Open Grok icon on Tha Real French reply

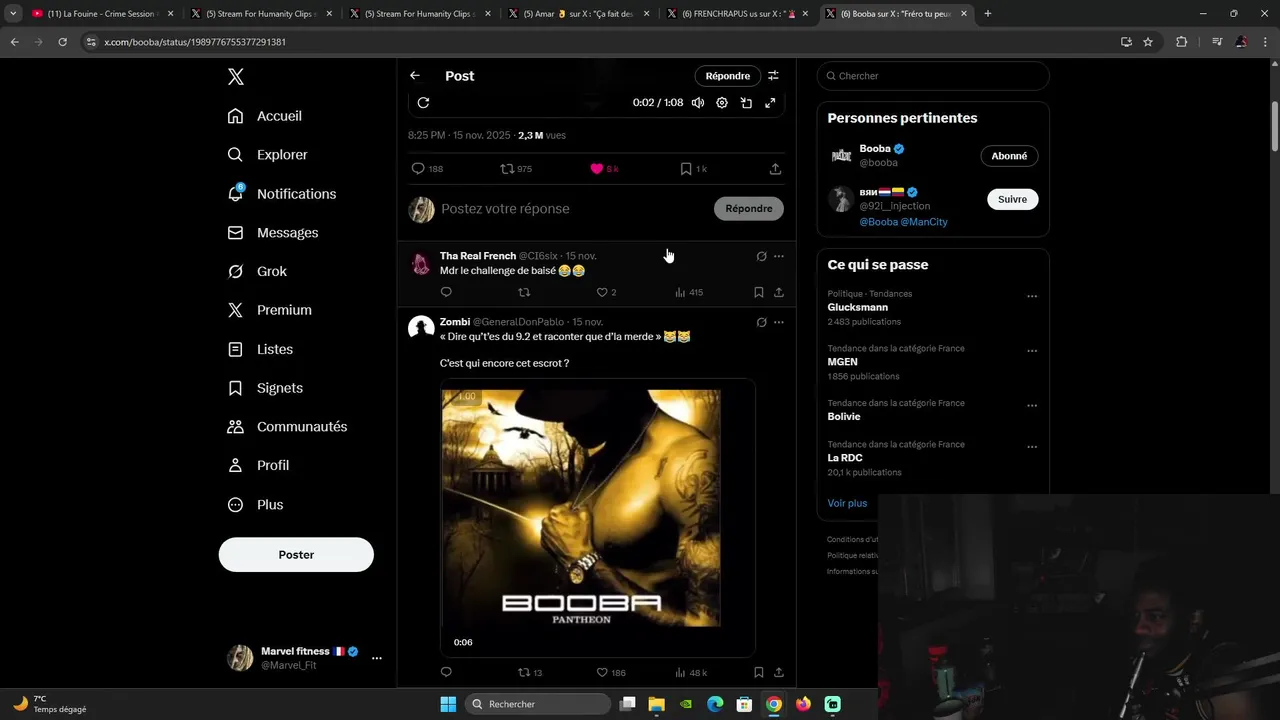coord(761,256)
